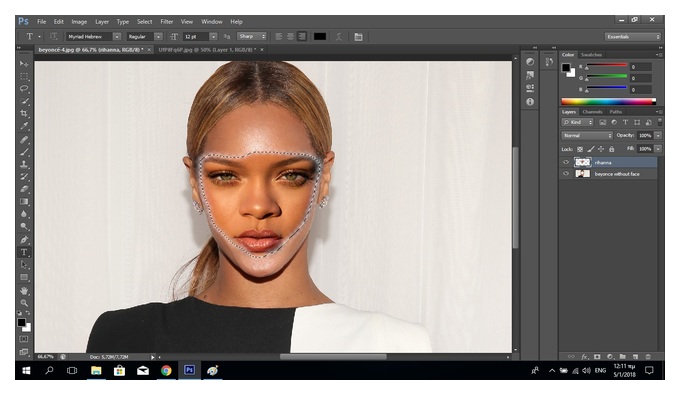Image resolution: width=680 pixels, height=395 pixels.
Task: Select the Crop tool
Action: tap(24, 114)
